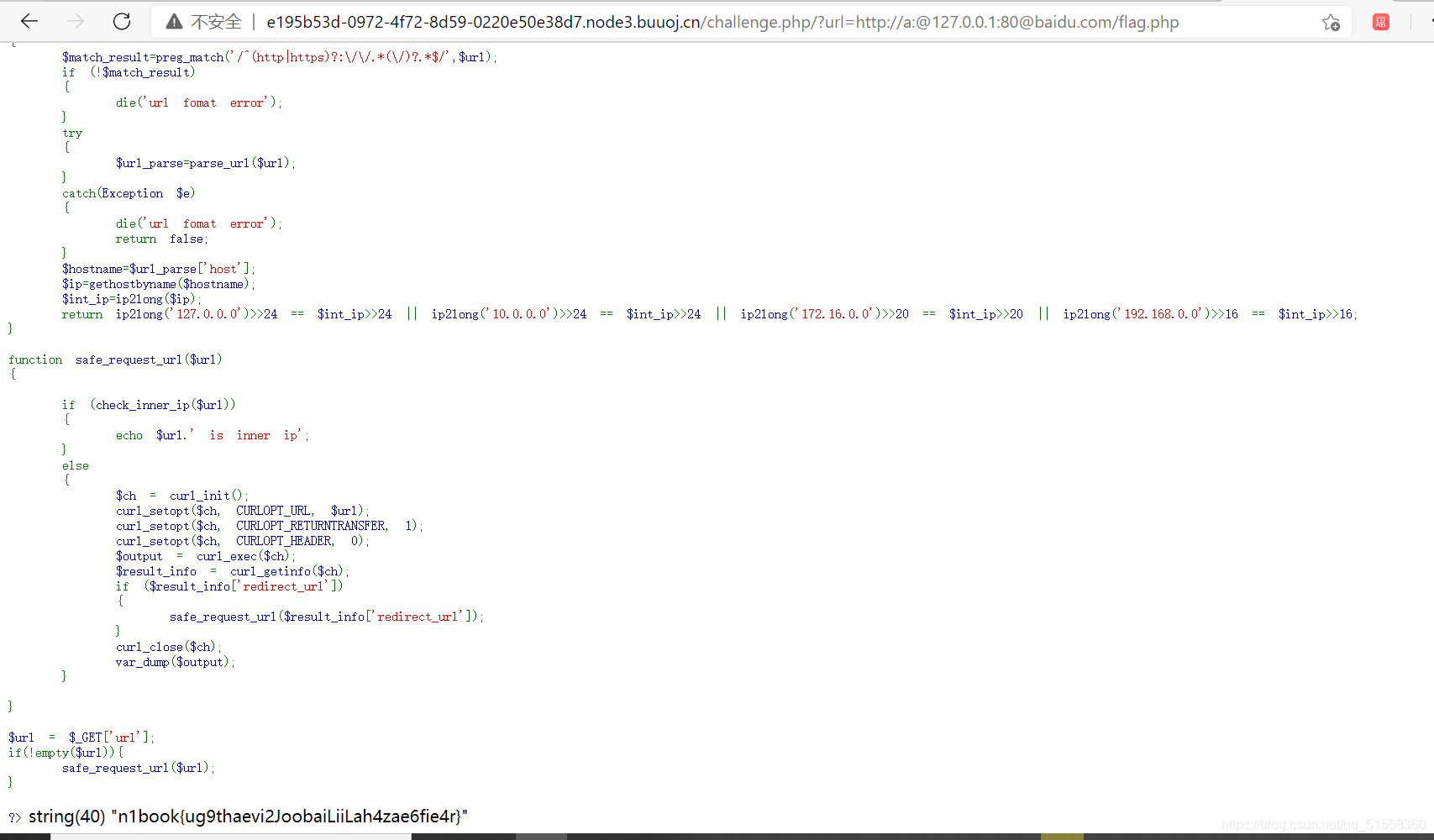Click the if ($result_info['redirect_url']) line
Viewport: 1434px width, 840px height.
point(229,586)
